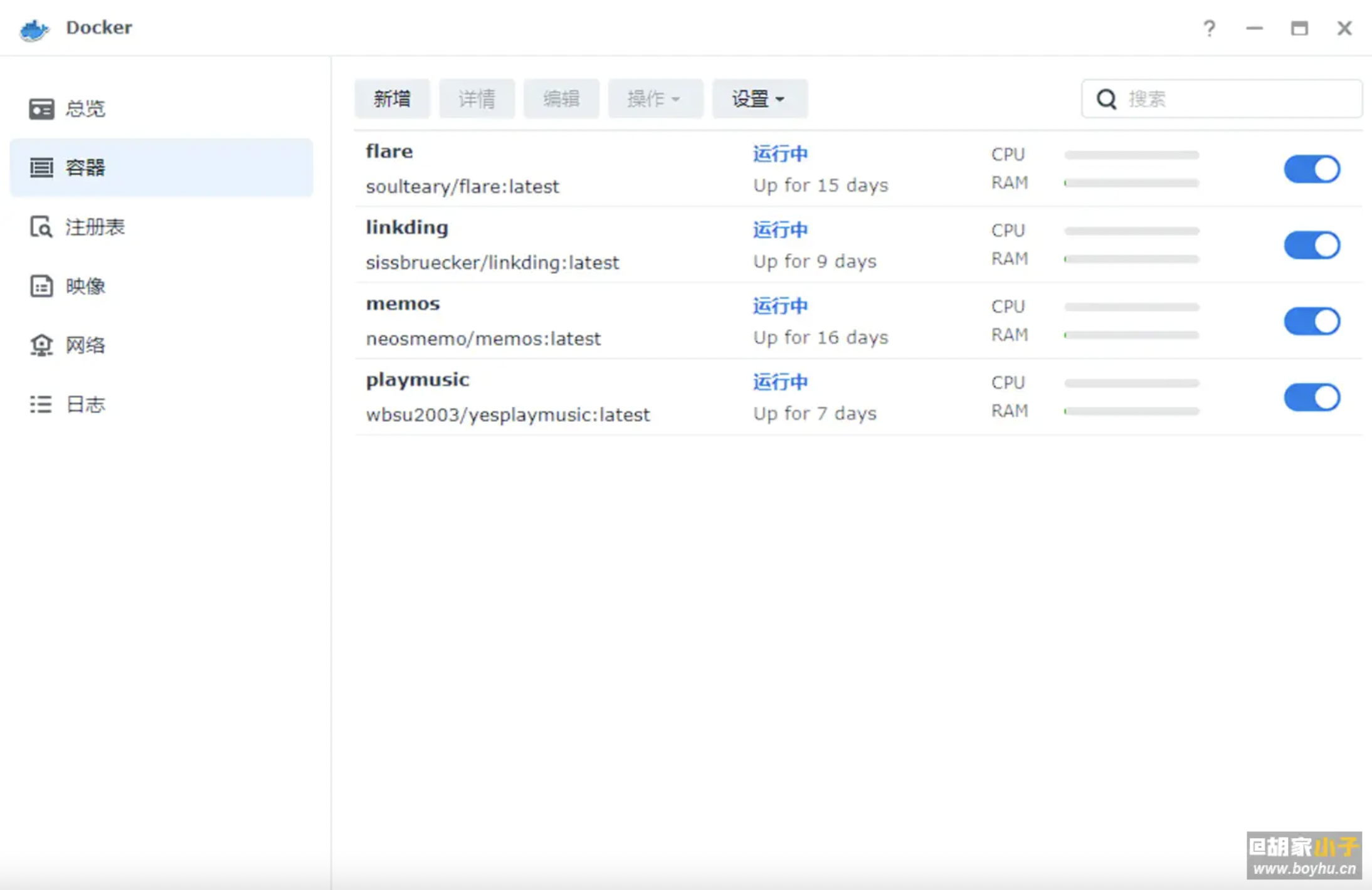Turn off the linkding container switch
The image size is (1372, 890).
point(1312,245)
